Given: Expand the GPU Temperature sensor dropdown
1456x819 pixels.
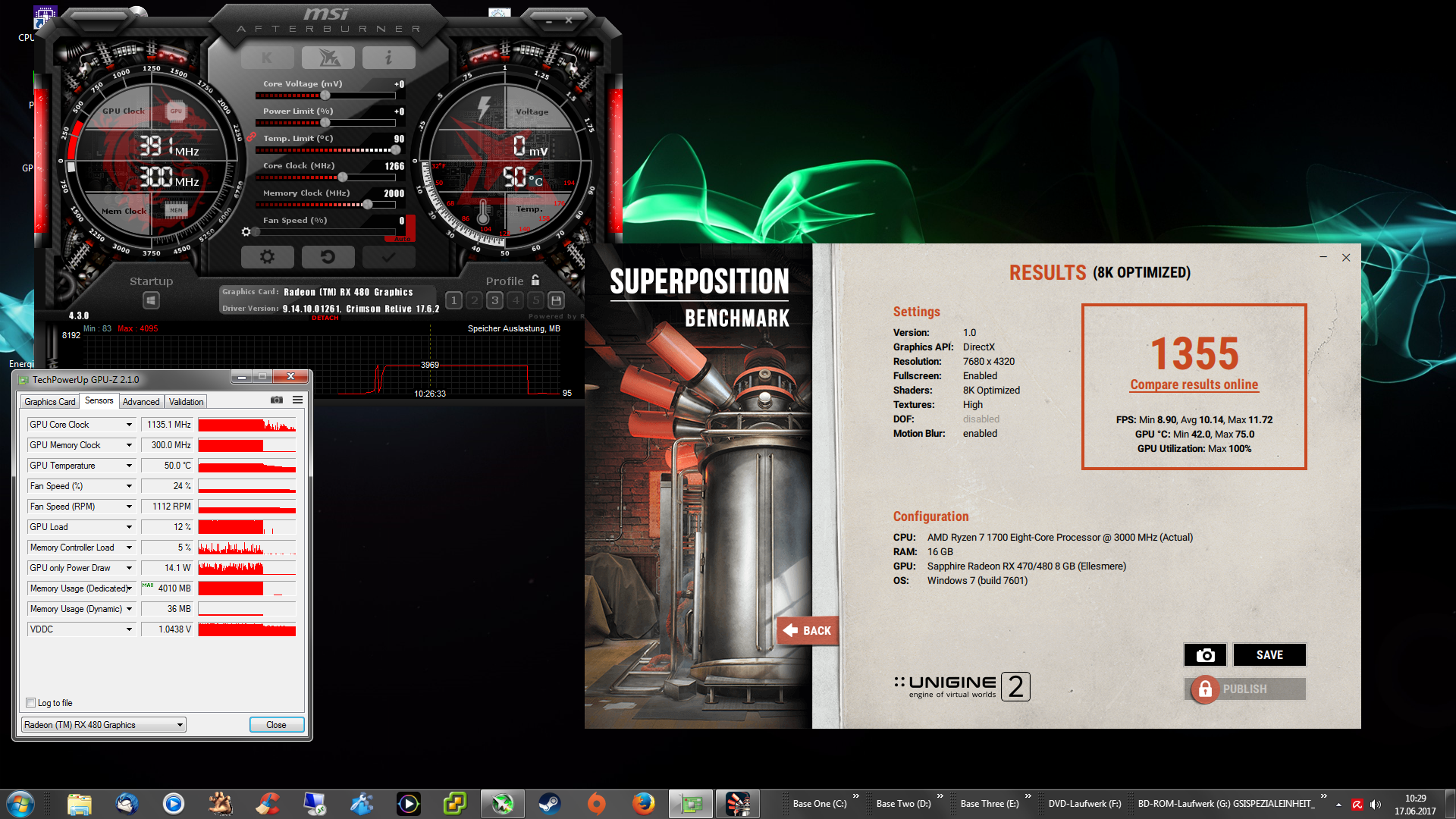Looking at the screenshot, I should pyautogui.click(x=129, y=466).
